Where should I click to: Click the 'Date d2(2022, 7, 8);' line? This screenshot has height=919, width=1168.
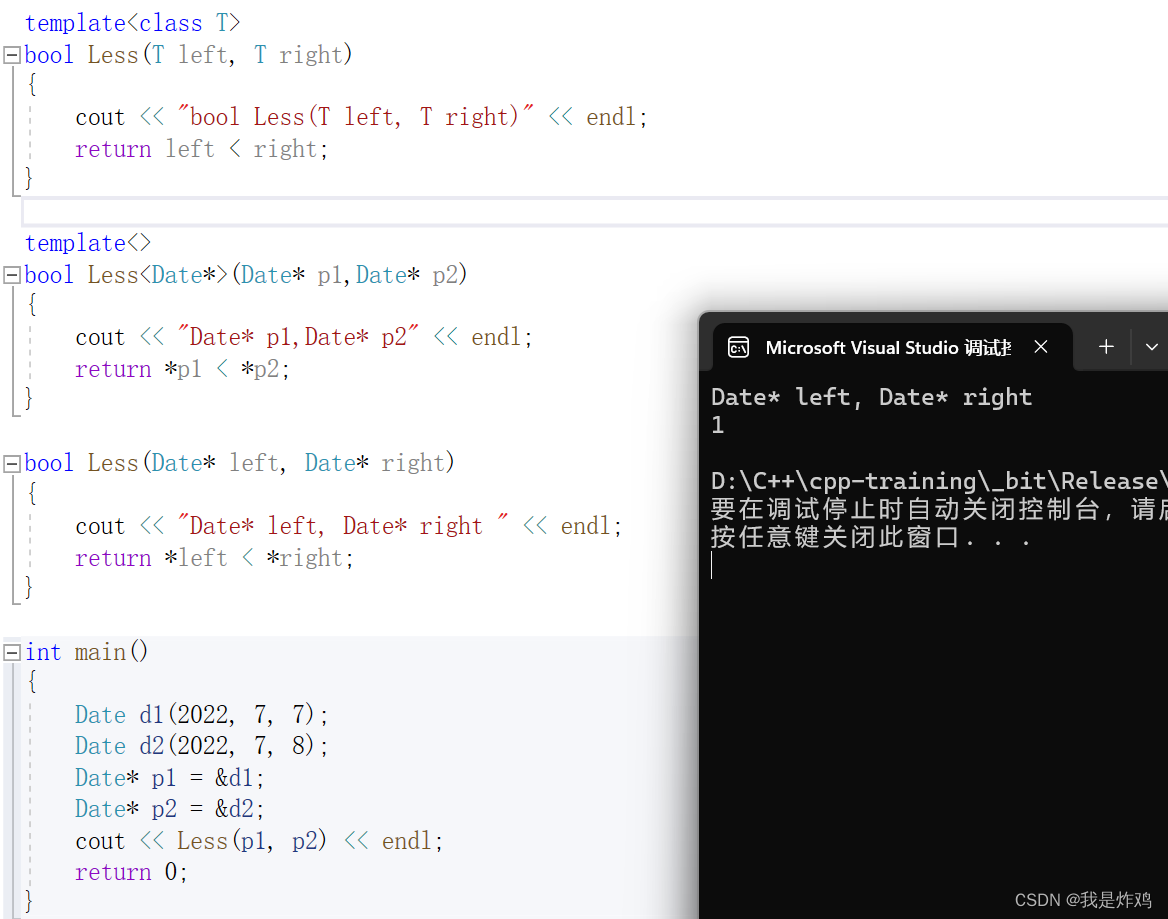tap(201, 746)
